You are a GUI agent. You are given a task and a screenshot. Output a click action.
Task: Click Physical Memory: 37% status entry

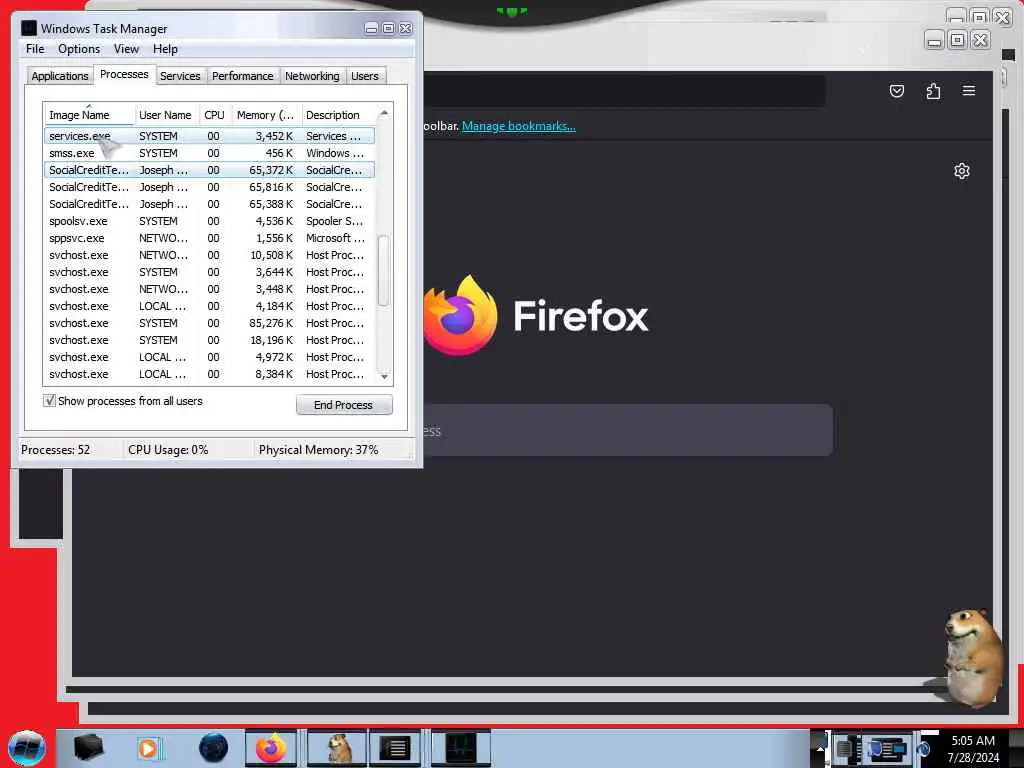point(319,450)
